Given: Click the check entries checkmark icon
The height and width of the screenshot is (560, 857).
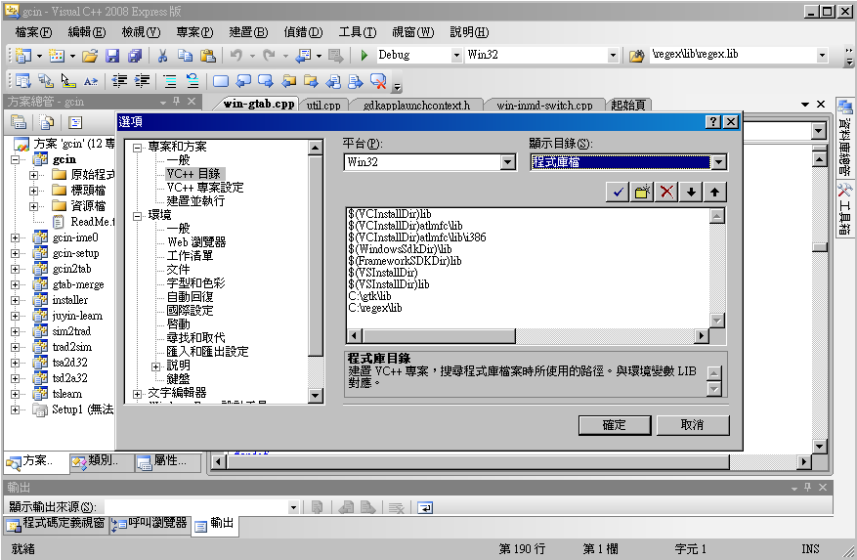Looking at the screenshot, I should tap(618, 191).
